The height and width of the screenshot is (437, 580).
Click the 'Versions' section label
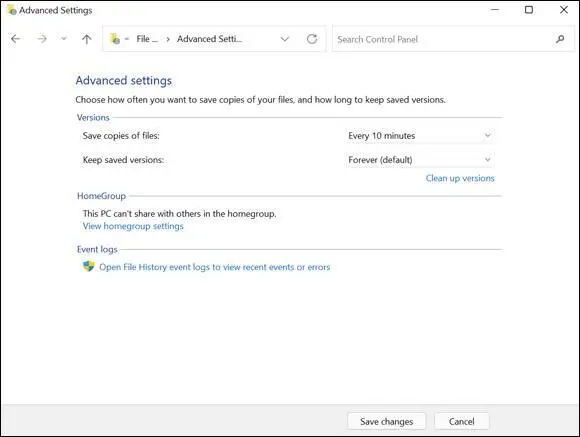click(93, 118)
